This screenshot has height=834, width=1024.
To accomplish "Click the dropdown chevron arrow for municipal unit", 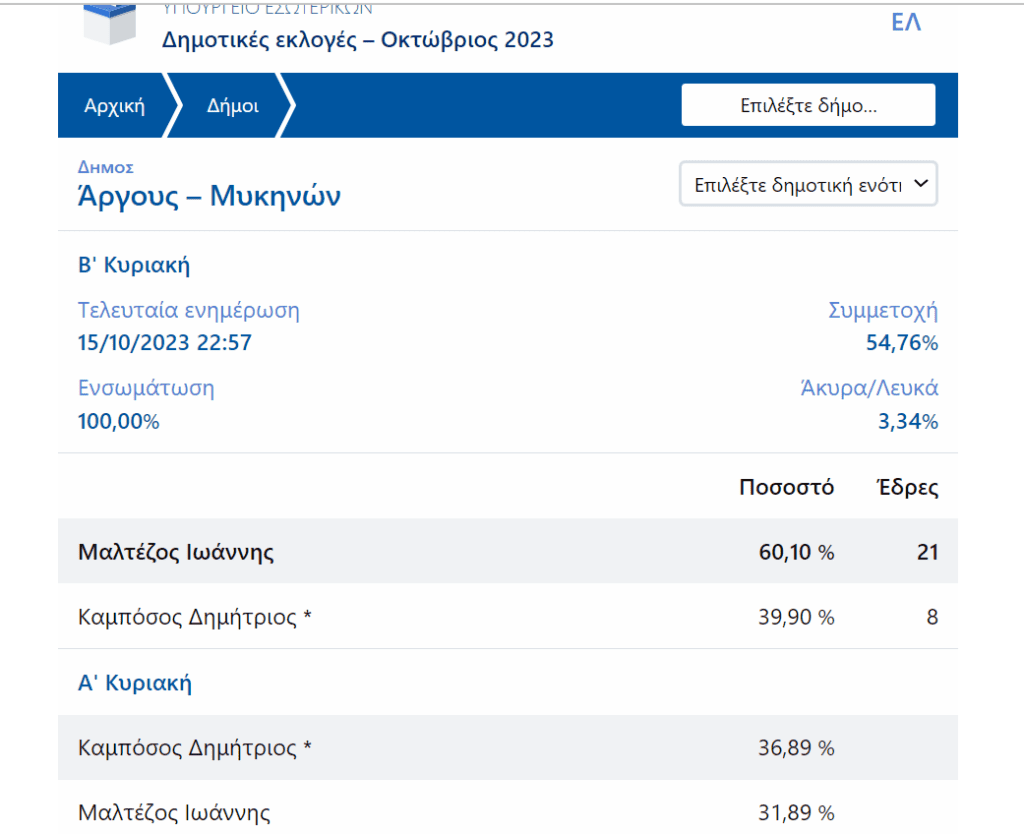I will [x=921, y=185].
